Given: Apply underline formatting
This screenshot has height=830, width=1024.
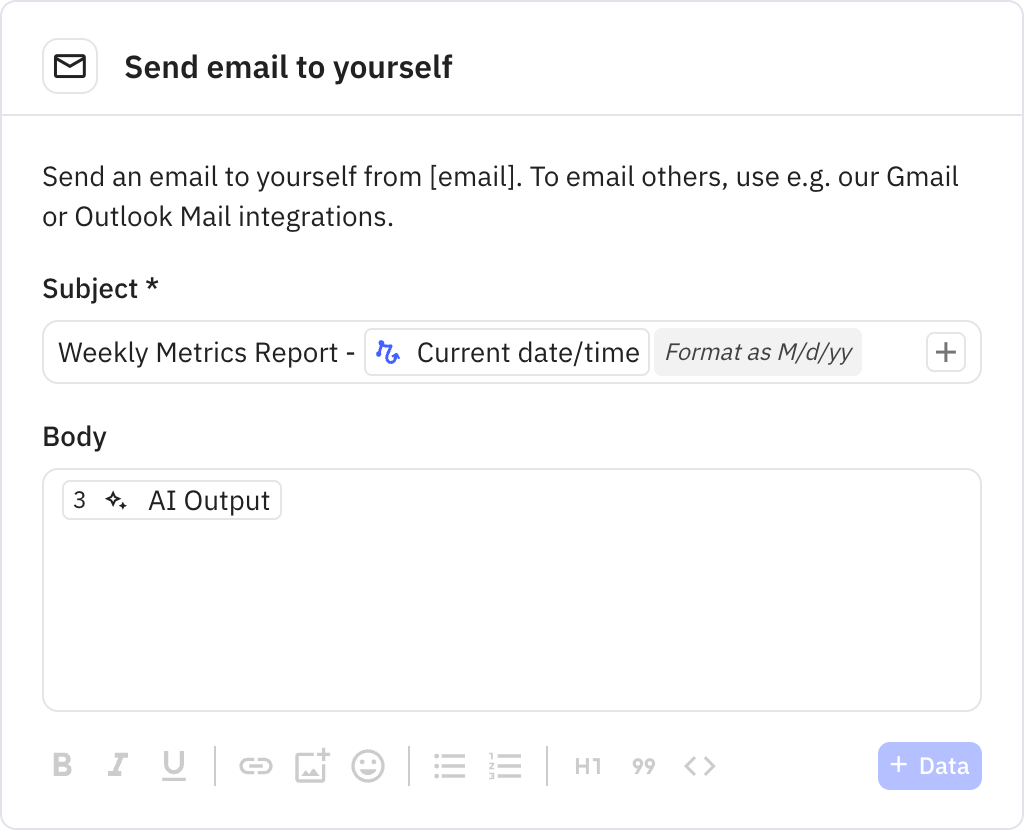Looking at the screenshot, I should coord(174,766).
